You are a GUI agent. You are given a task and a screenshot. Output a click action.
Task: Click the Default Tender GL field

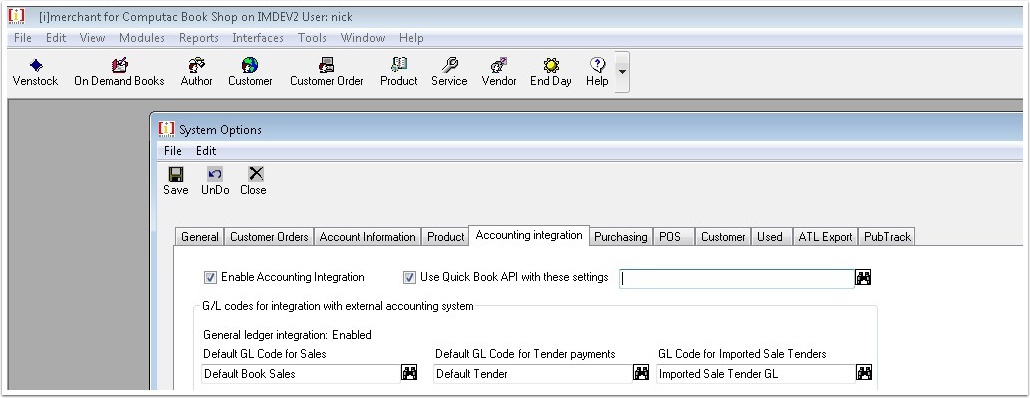533,374
